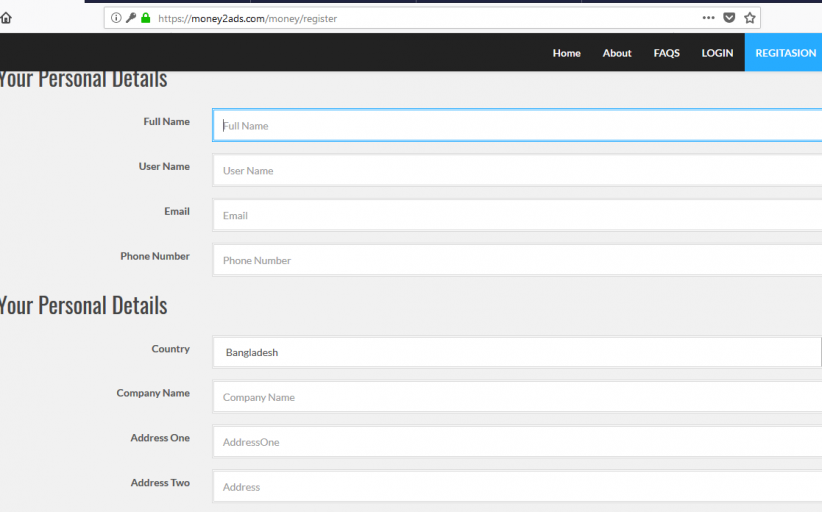This screenshot has width=822, height=512.
Task: Click the browser Home icon
Action: point(6,18)
